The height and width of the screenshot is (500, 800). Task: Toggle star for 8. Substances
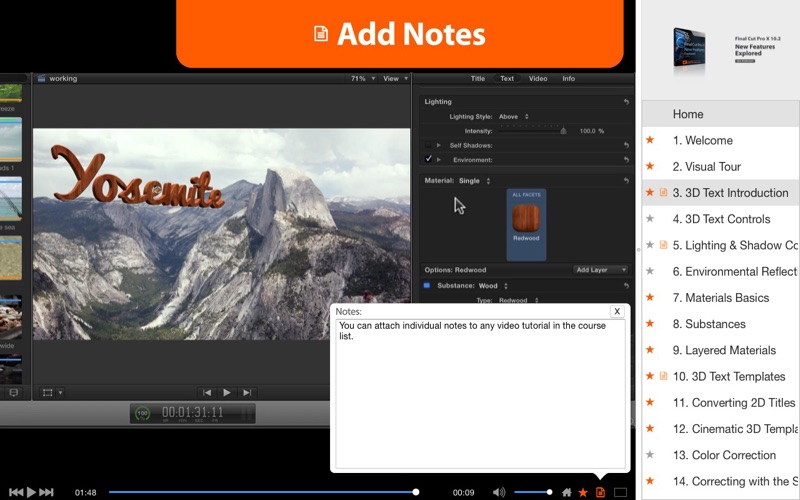click(650, 323)
